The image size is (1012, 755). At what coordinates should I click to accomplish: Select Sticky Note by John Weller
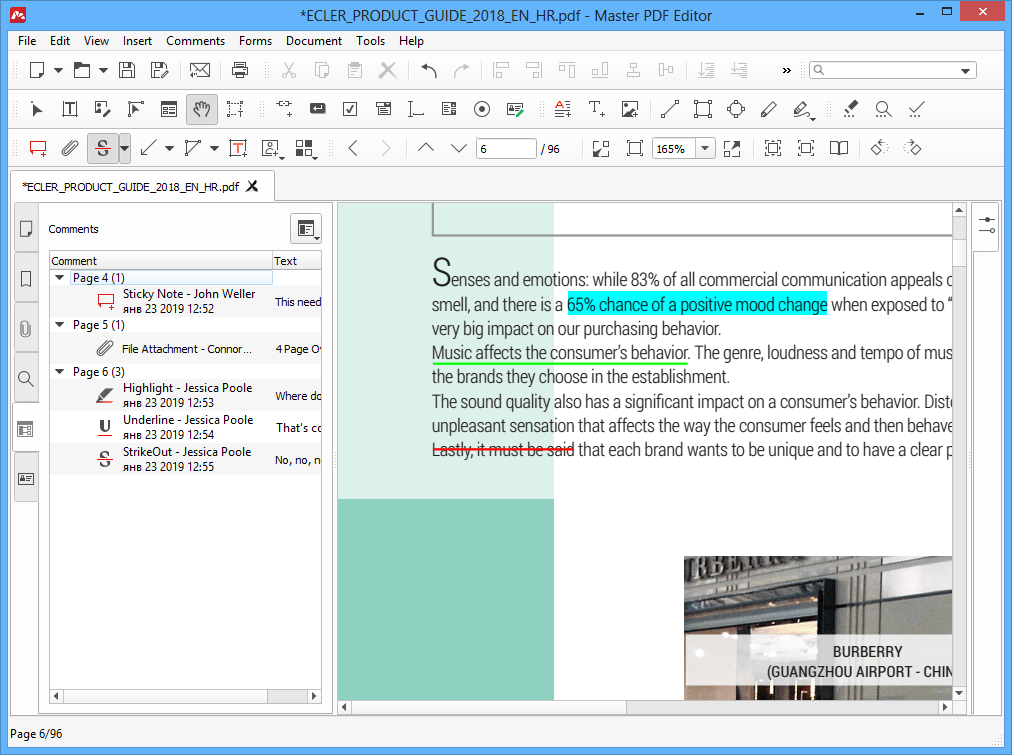pos(186,301)
